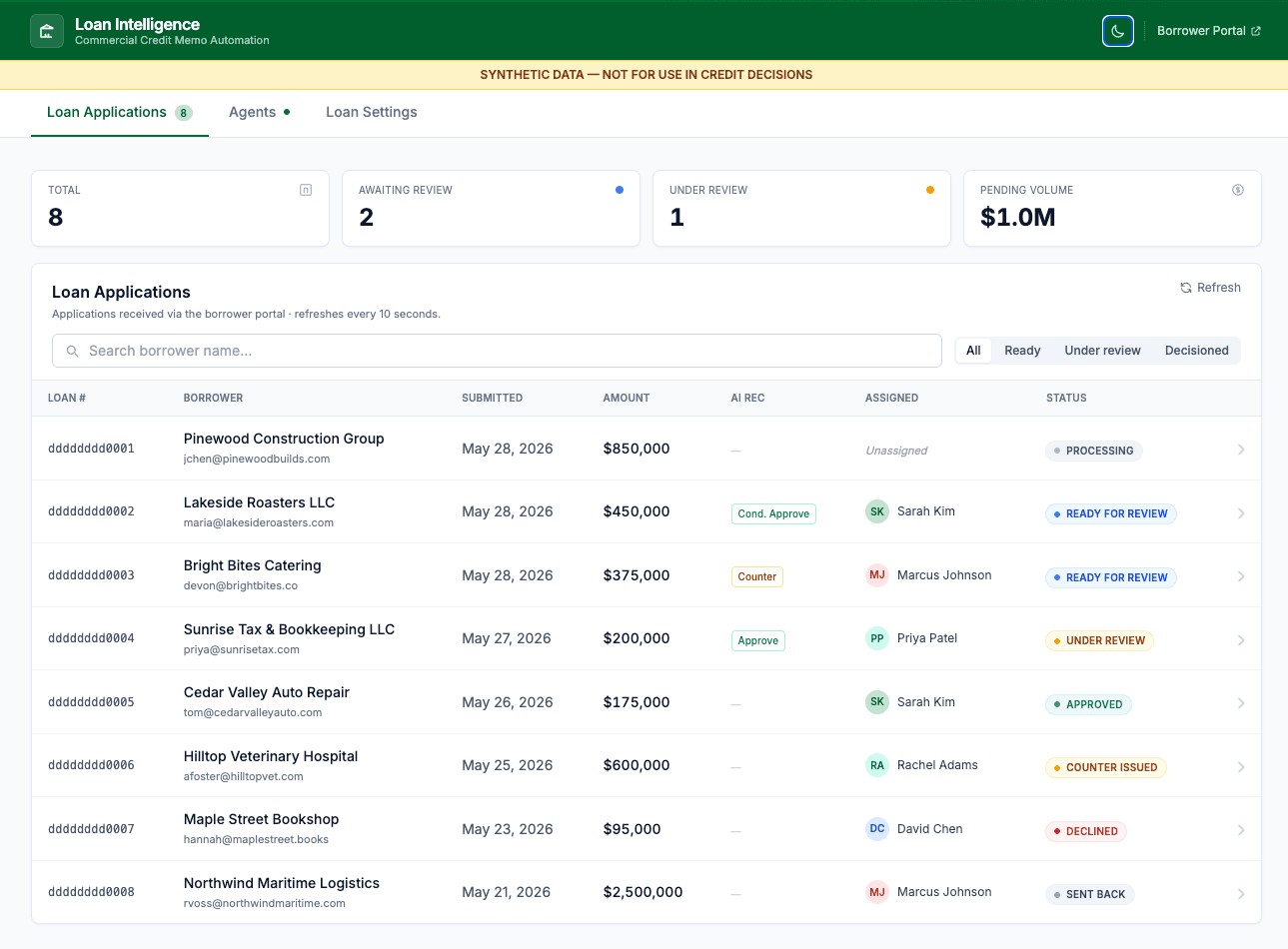Screen dimensions: 1288x949
Task: Click loan number ddddddddd0005
Action: click(91, 702)
